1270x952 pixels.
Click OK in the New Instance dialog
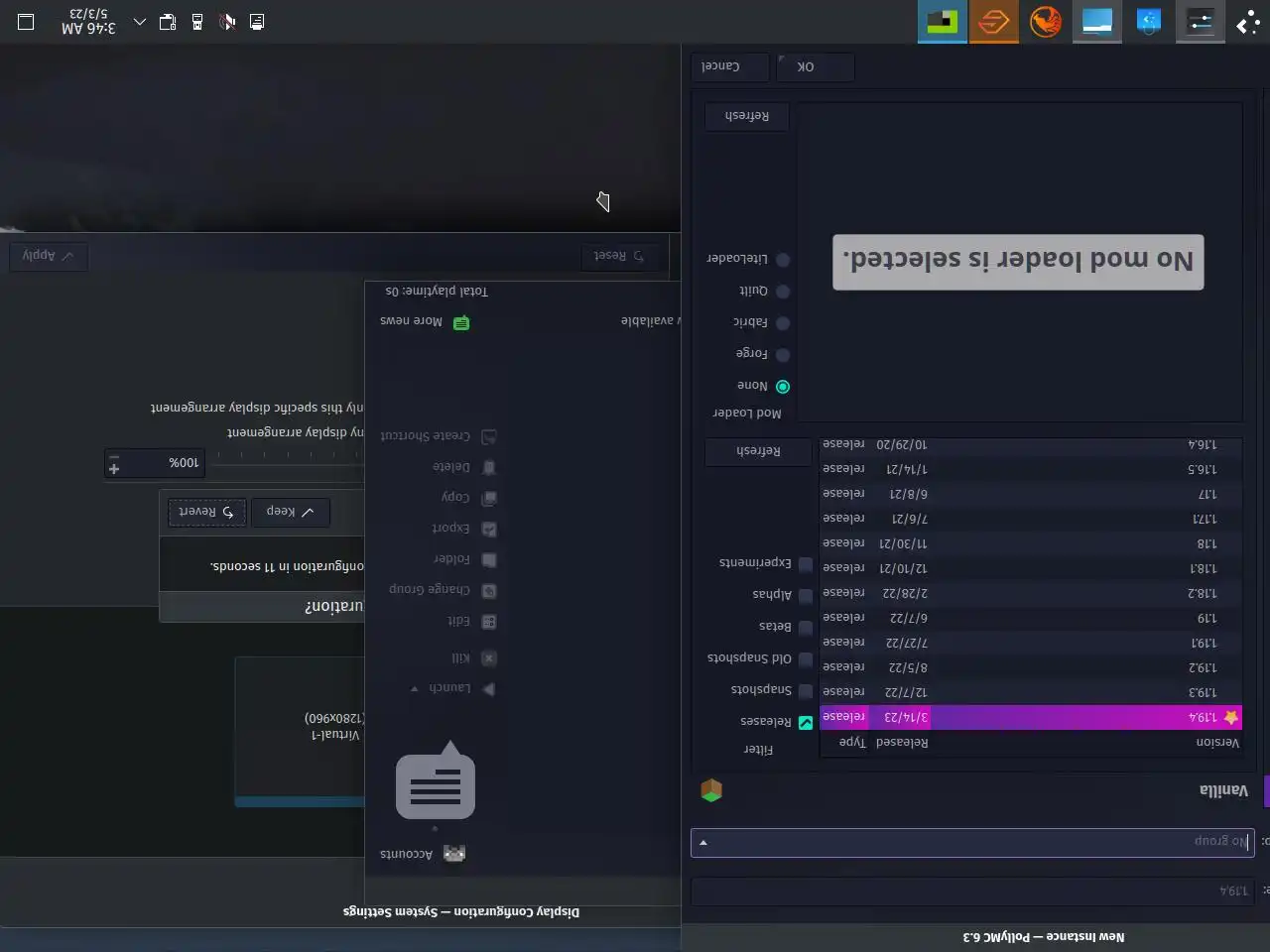point(816,67)
